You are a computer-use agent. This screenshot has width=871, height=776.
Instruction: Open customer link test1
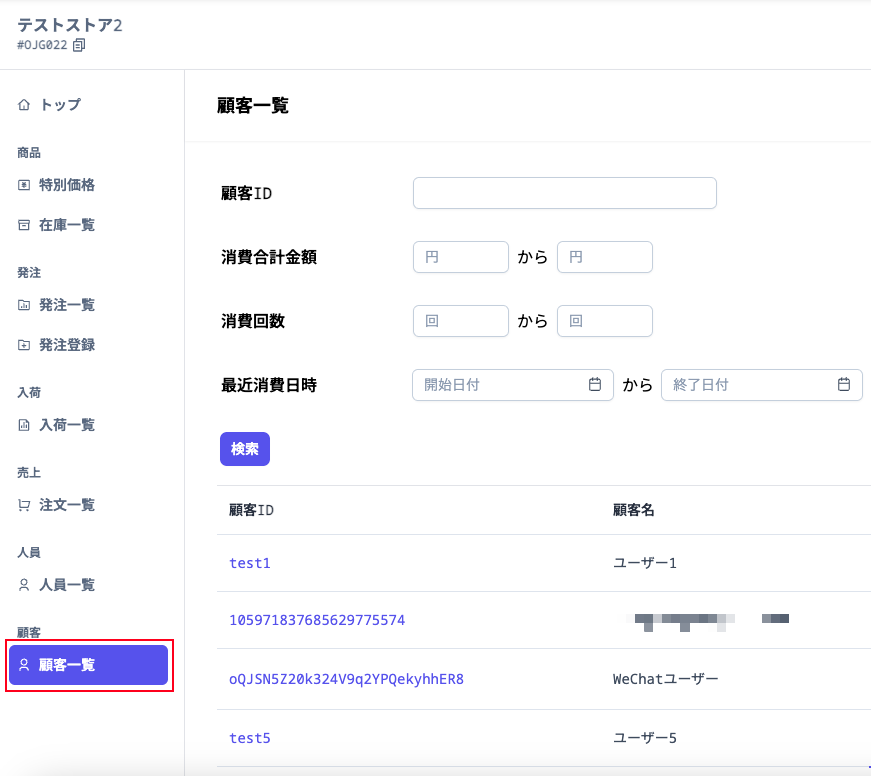click(x=250, y=563)
